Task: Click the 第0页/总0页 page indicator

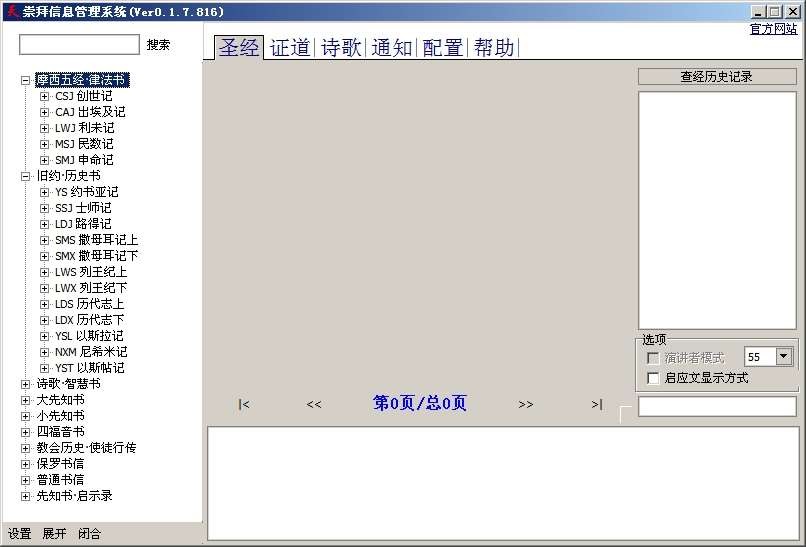Action: [x=420, y=403]
